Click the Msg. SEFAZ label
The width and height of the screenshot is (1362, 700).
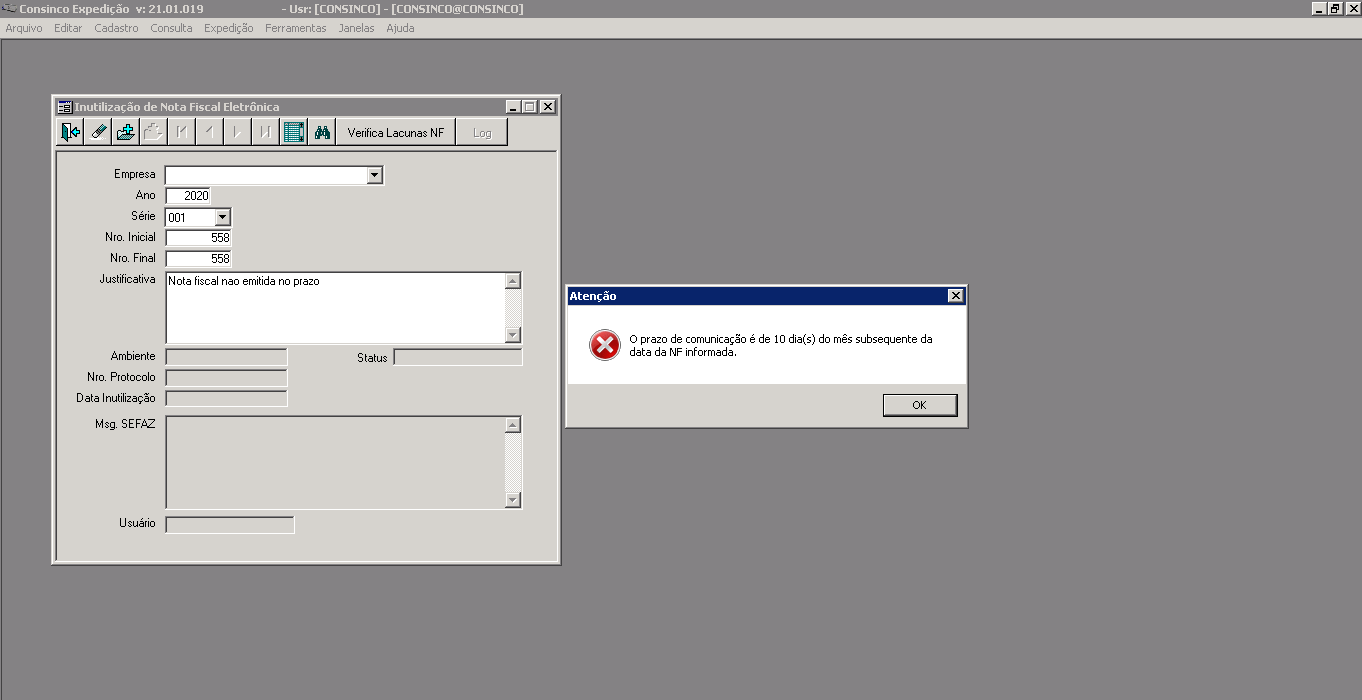[126, 424]
